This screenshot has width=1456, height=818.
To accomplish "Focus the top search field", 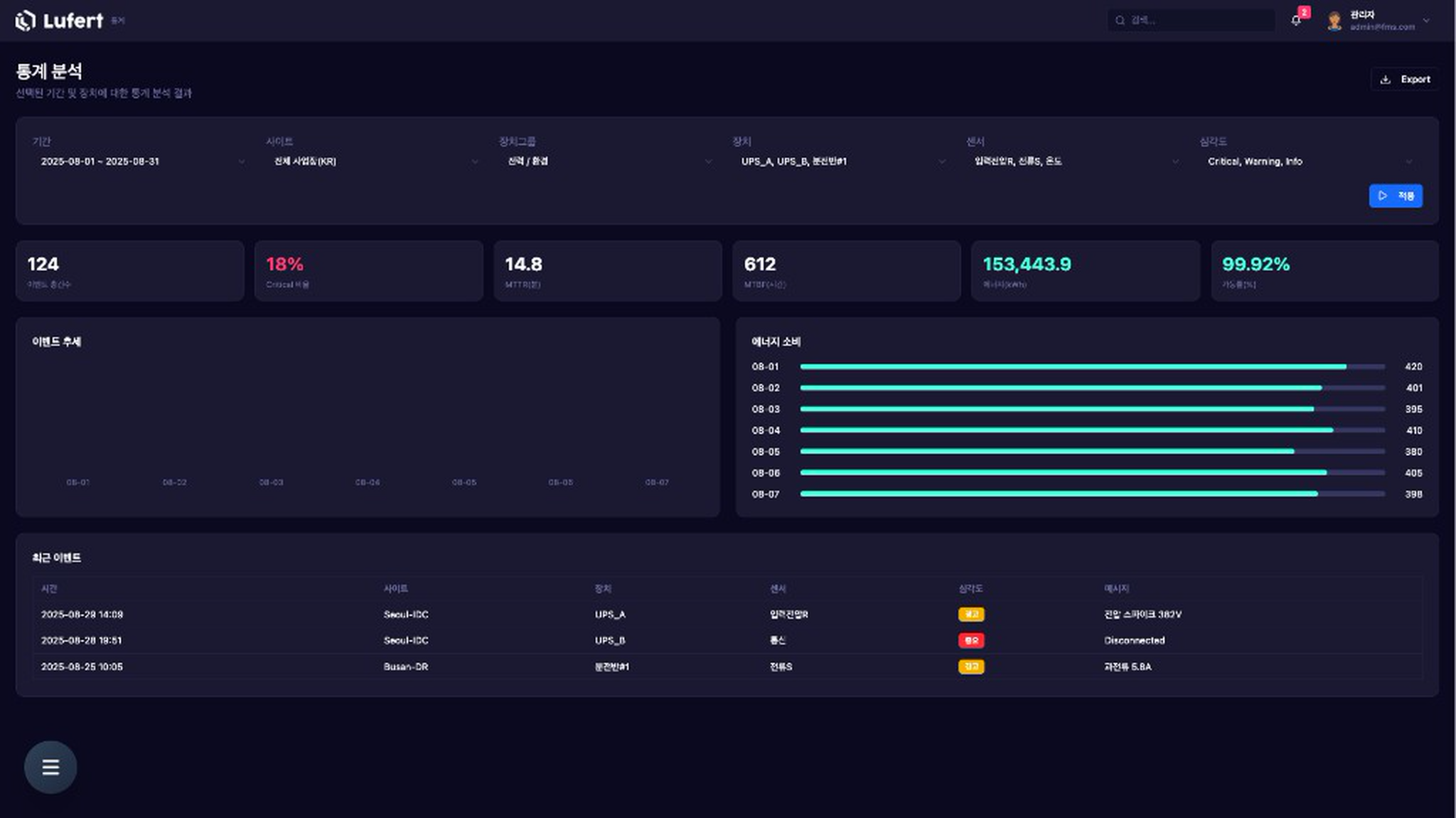I will [1191, 21].
